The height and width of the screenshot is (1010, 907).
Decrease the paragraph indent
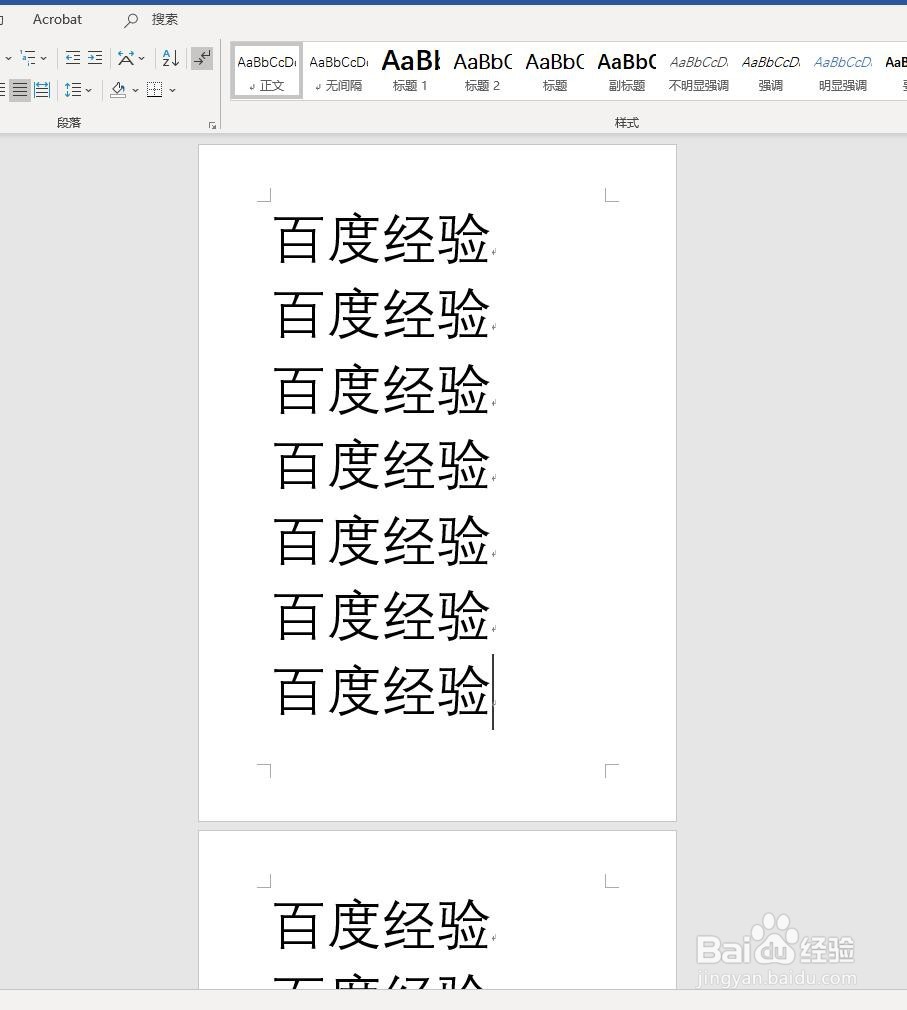pyautogui.click(x=73, y=59)
